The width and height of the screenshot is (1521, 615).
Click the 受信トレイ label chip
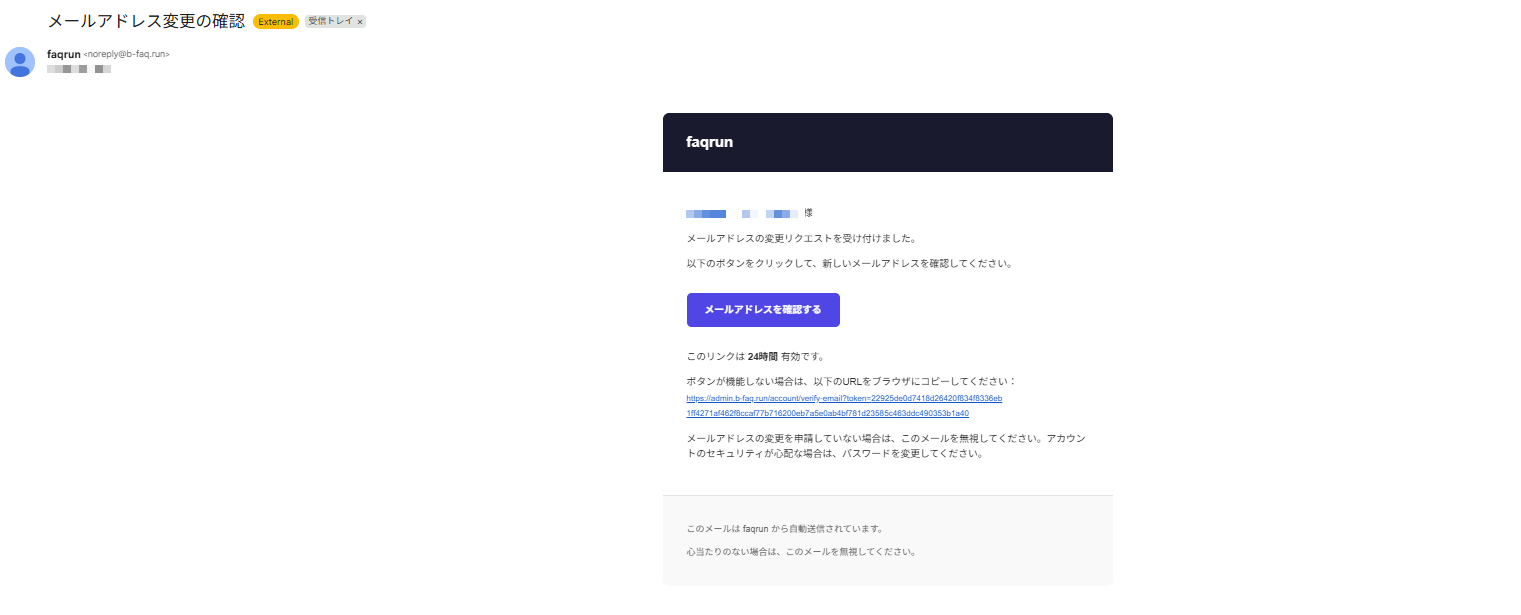(335, 22)
